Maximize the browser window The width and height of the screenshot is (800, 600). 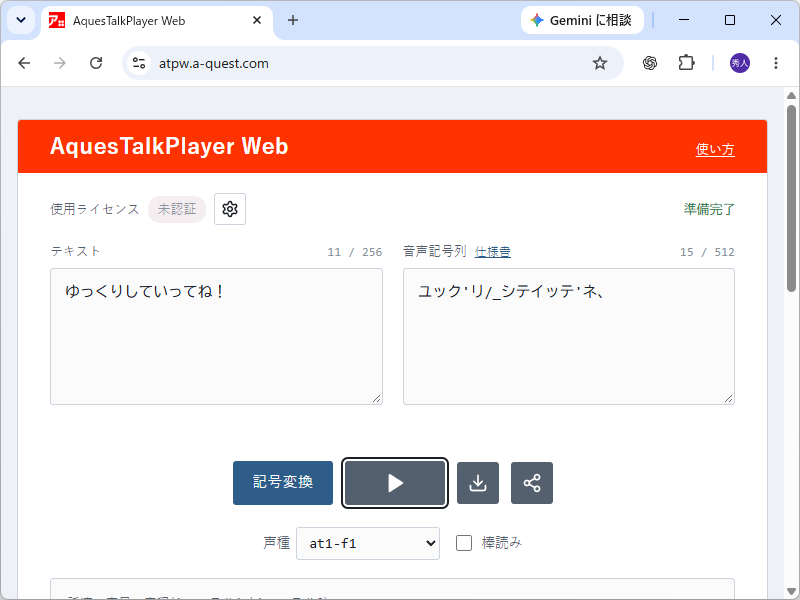730,20
